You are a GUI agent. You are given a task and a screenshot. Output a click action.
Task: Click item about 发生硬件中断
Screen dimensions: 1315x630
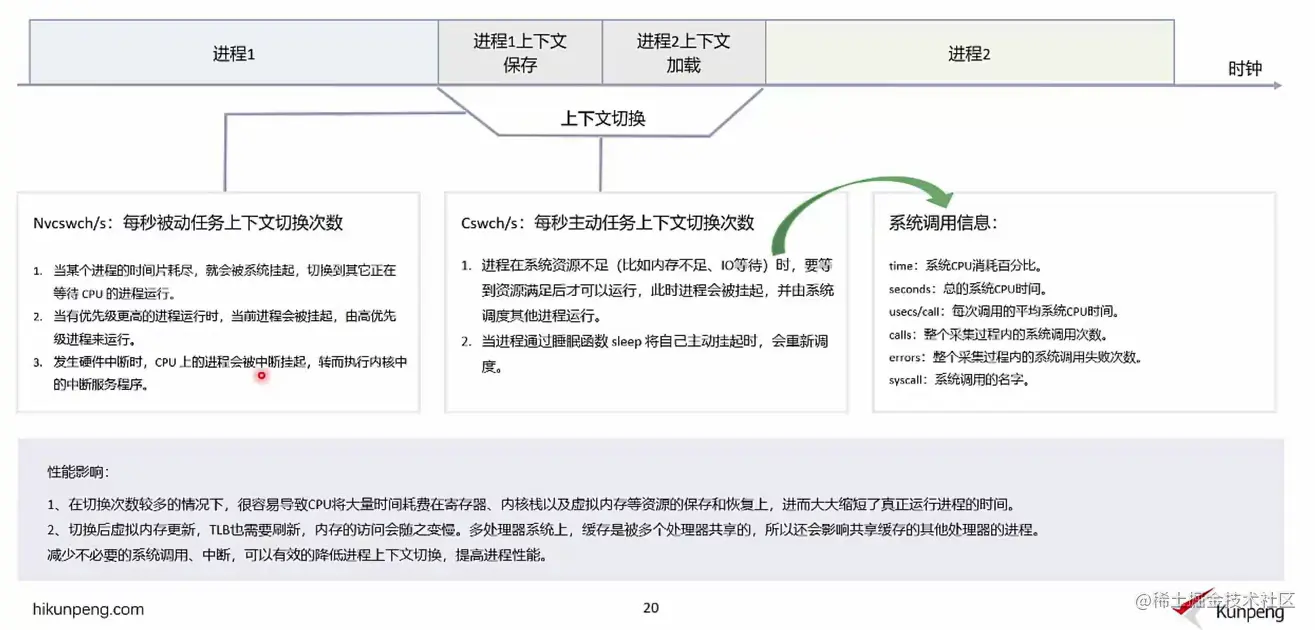coord(220,372)
